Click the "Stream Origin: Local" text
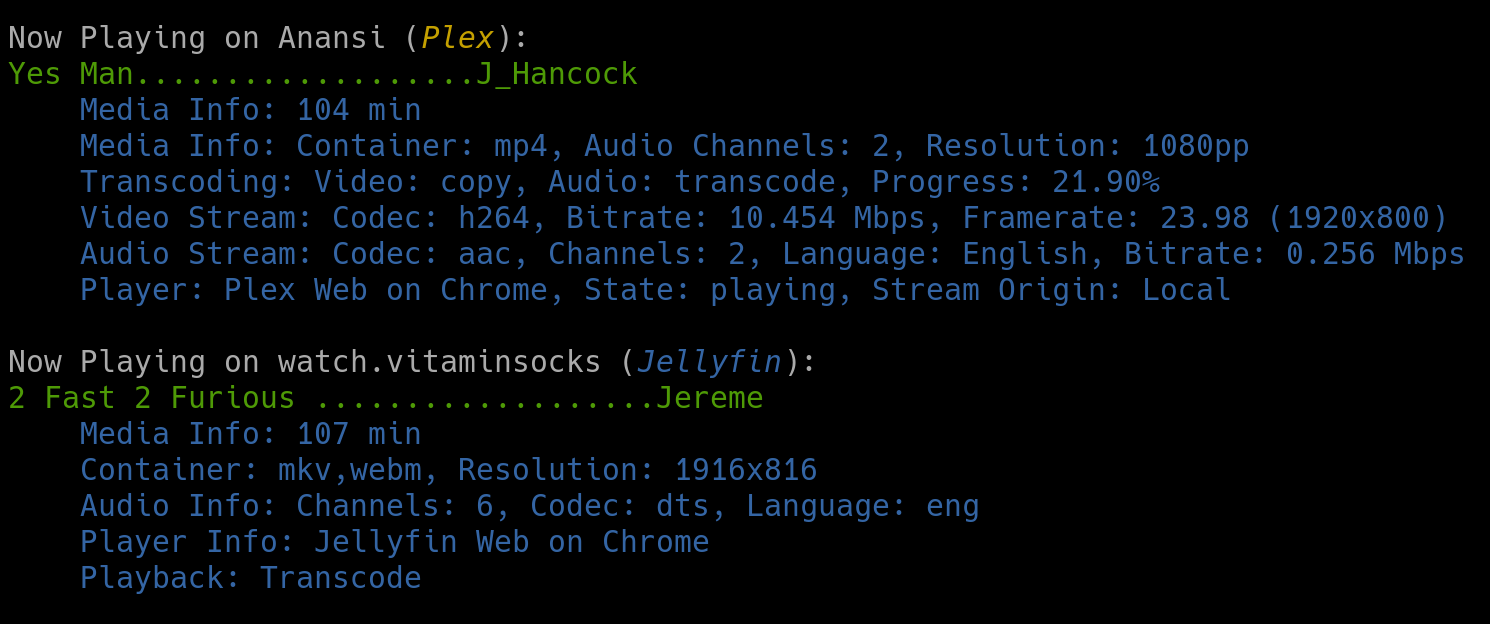 1051,290
